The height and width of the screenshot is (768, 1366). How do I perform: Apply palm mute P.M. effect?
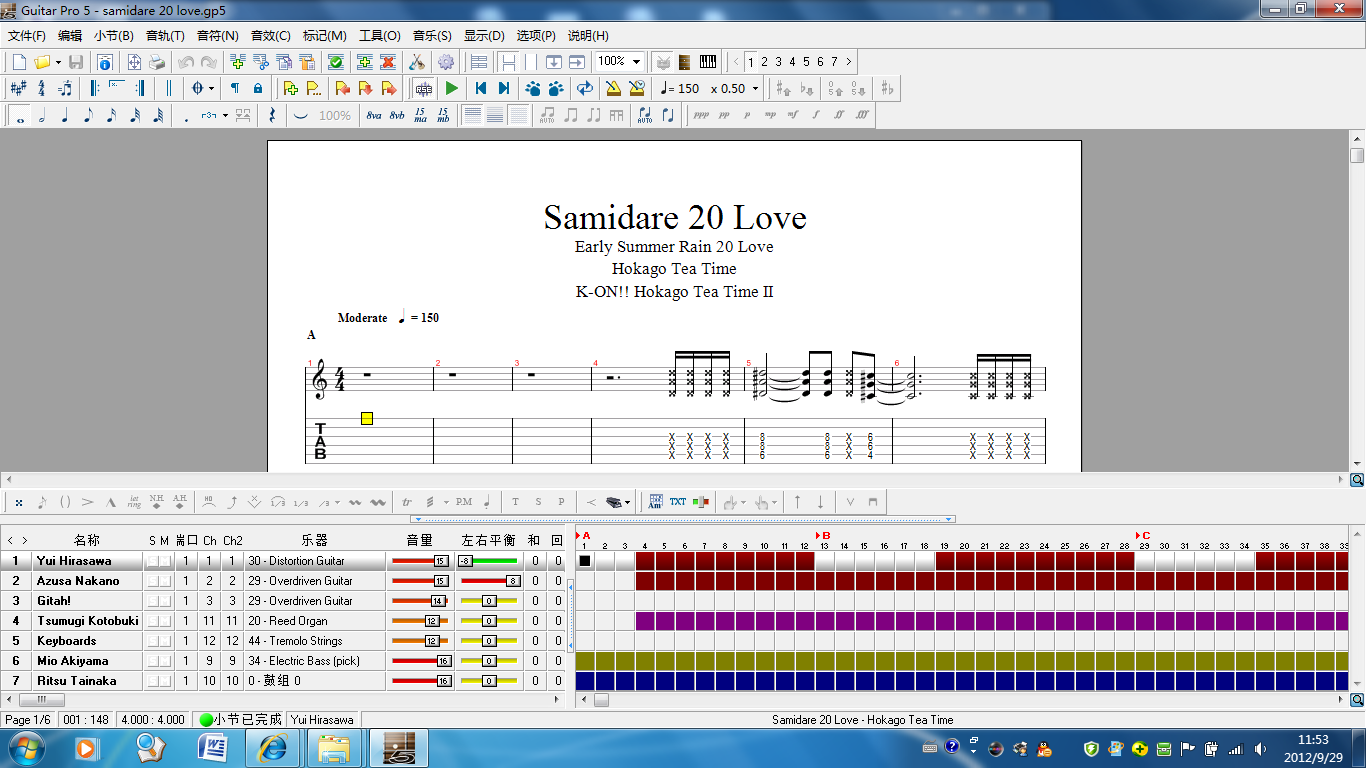pos(464,502)
